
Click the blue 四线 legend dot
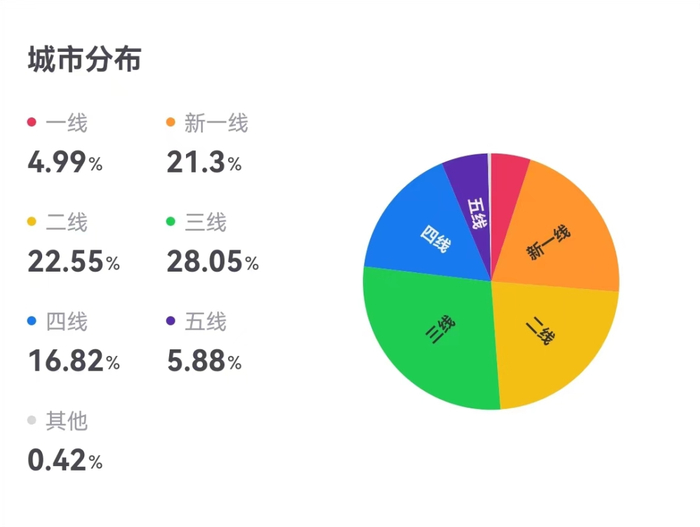[x=32, y=321]
